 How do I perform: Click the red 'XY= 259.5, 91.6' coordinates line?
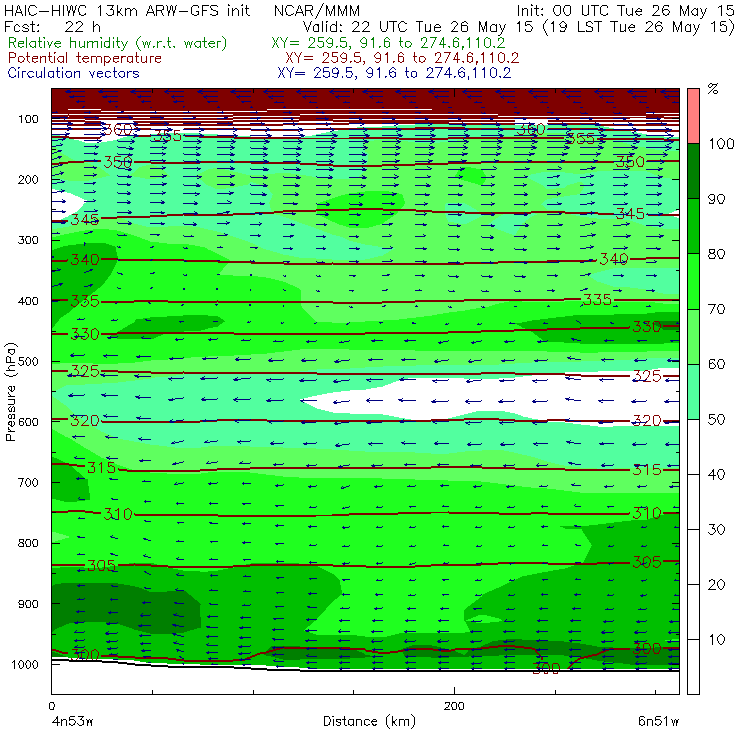pyautogui.click(x=402, y=58)
